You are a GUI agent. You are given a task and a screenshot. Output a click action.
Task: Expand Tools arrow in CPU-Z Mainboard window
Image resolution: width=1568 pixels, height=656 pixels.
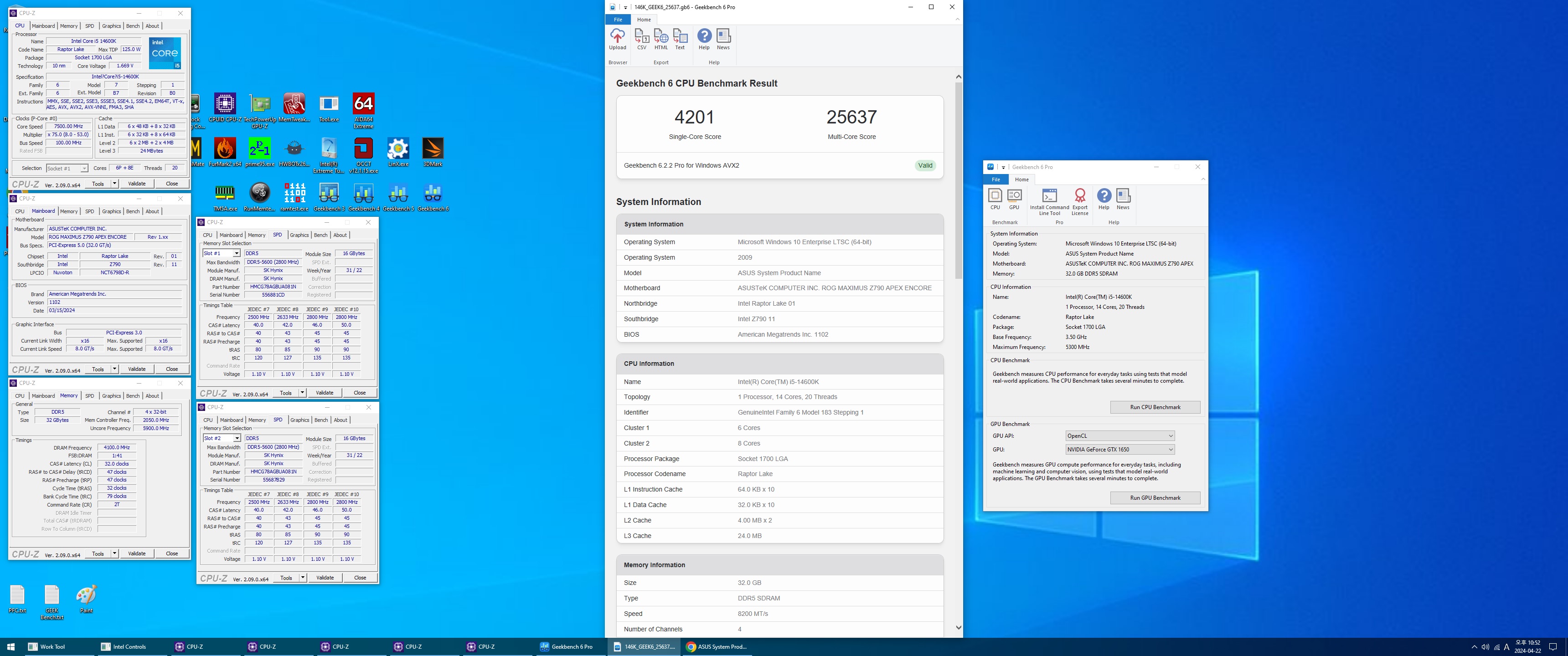click(114, 369)
